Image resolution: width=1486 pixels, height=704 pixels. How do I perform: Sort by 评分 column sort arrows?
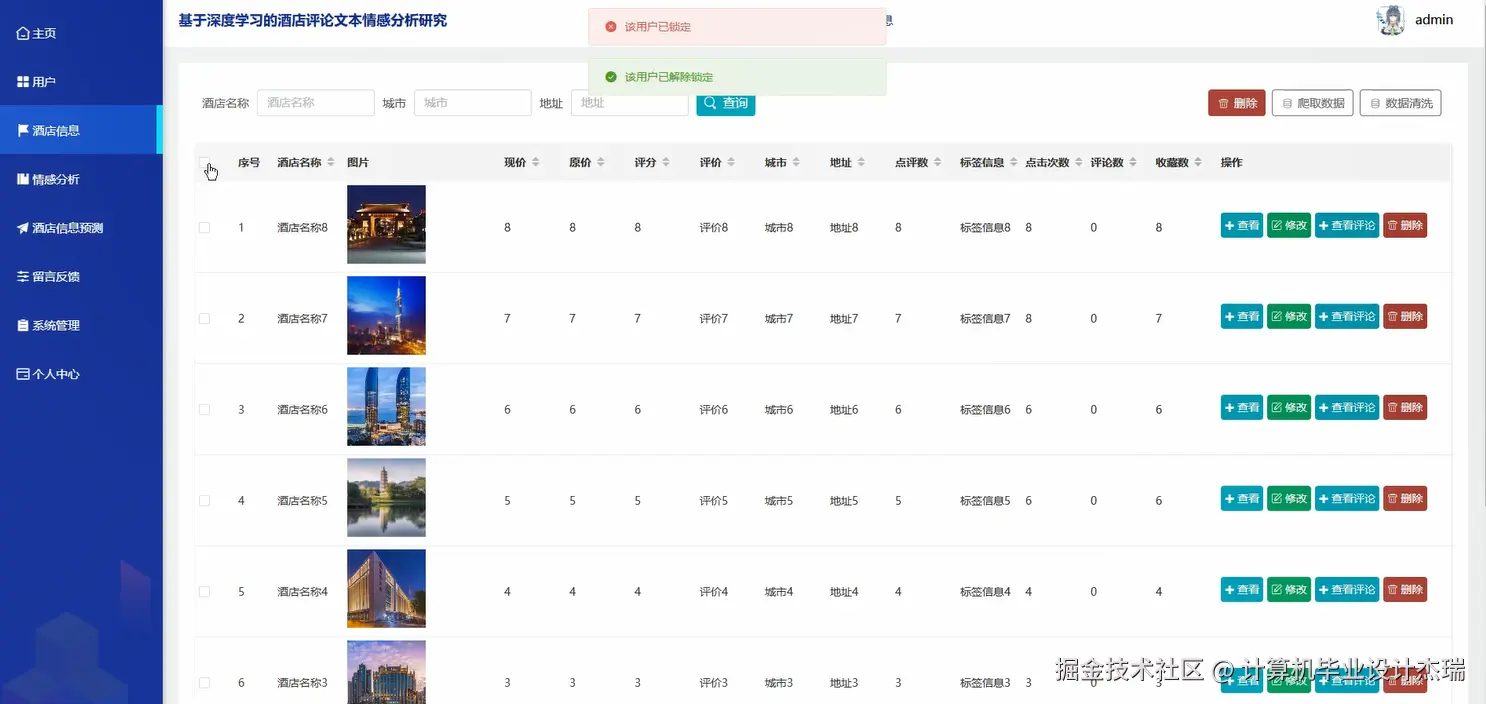click(665, 163)
